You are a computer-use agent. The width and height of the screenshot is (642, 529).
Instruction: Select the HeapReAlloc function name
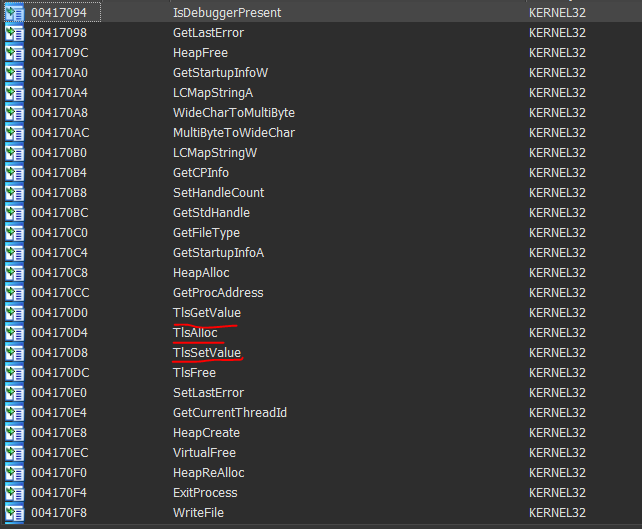(208, 473)
